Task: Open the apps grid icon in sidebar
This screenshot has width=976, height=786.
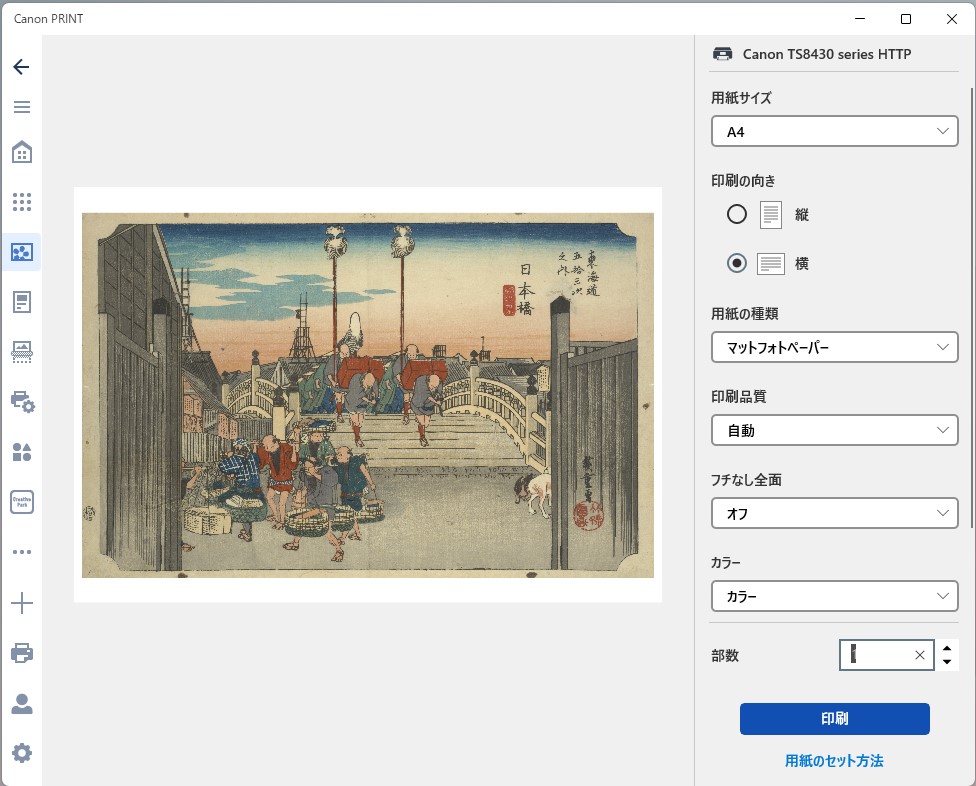Action: tap(21, 202)
